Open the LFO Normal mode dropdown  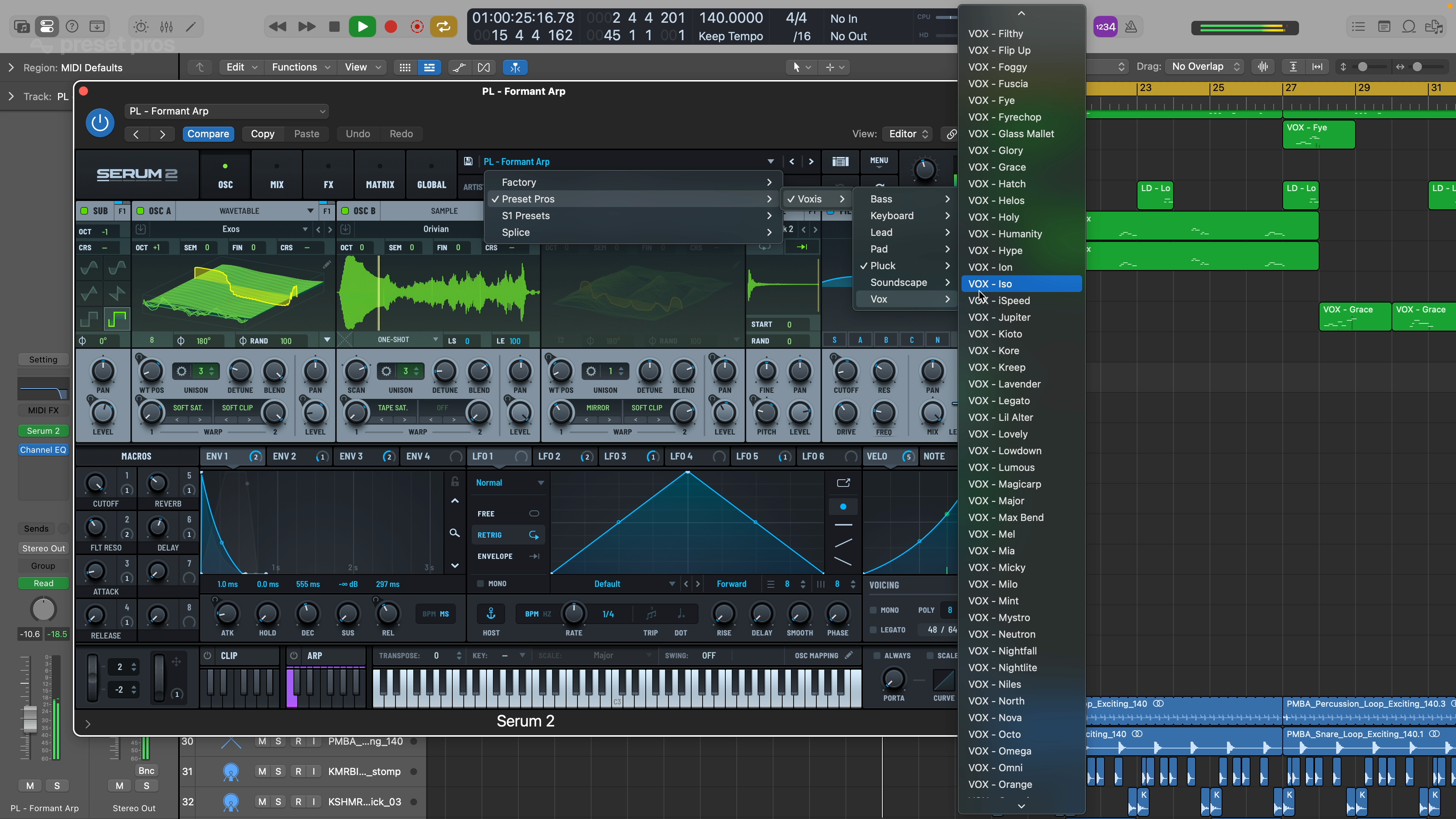coord(509,483)
